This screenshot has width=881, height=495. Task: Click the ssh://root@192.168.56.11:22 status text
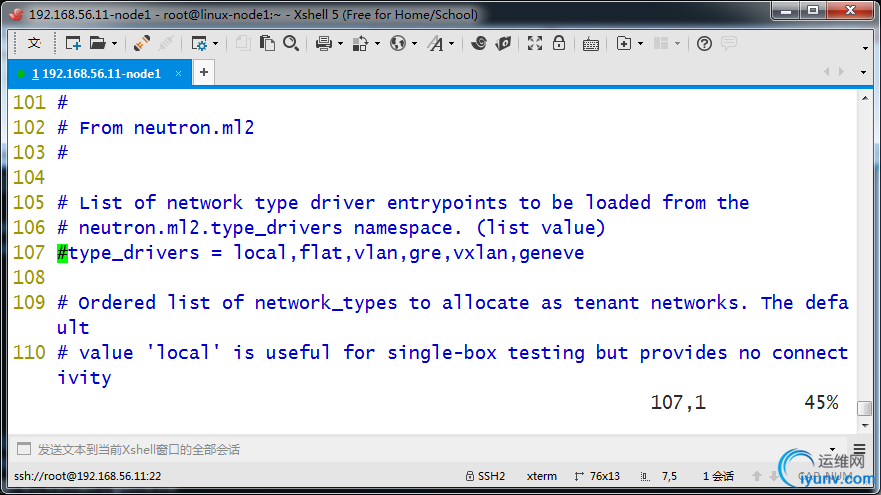[x=88, y=476]
